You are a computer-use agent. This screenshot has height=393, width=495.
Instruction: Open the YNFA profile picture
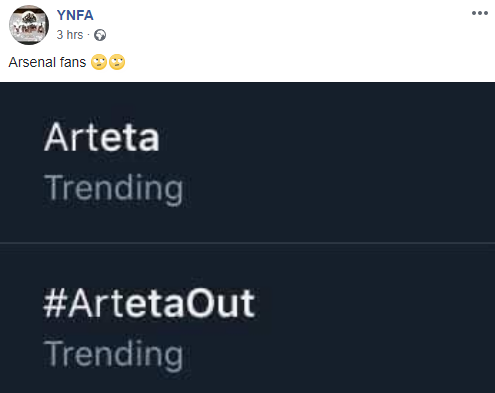29,25
